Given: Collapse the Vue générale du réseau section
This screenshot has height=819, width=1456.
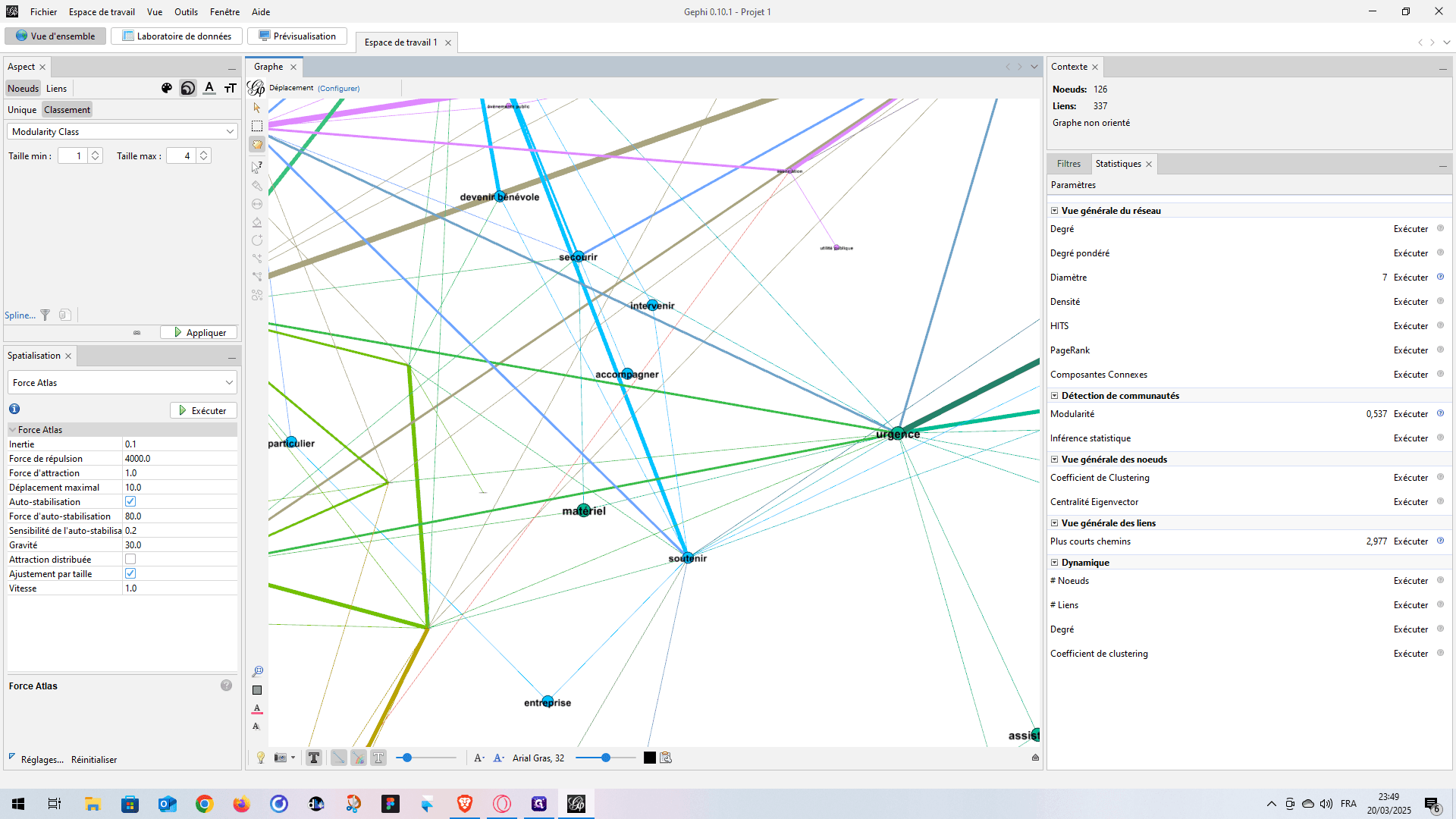Looking at the screenshot, I should tap(1054, 211).
